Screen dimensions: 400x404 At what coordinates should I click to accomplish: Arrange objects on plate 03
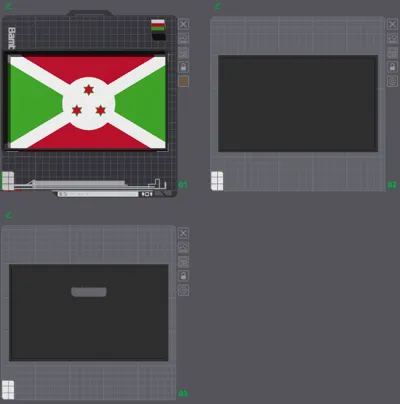[183, 262]
